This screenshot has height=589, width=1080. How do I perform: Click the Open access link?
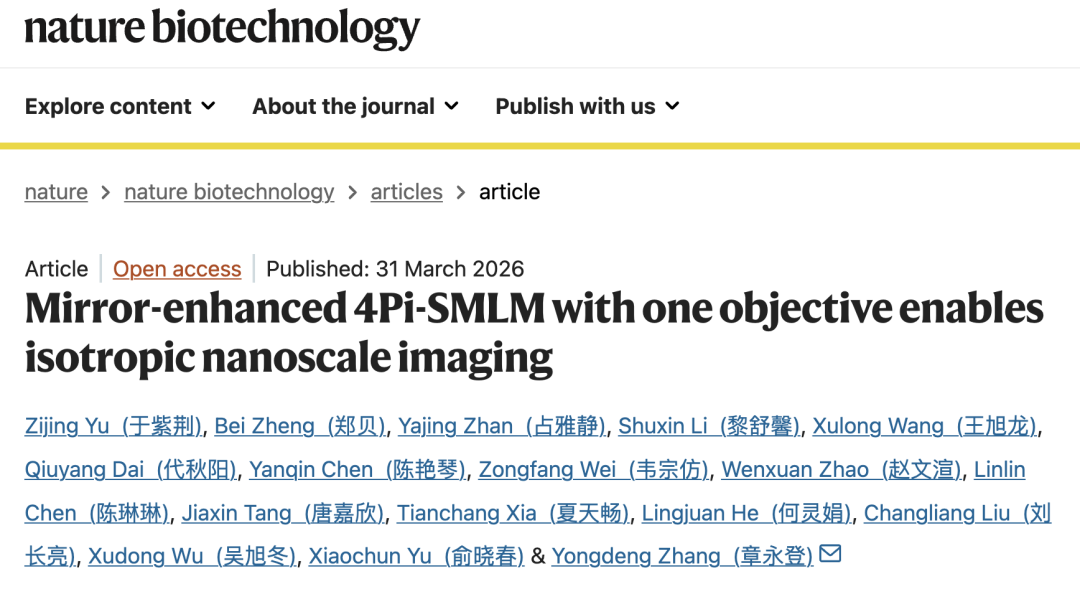tap(177, 269)
